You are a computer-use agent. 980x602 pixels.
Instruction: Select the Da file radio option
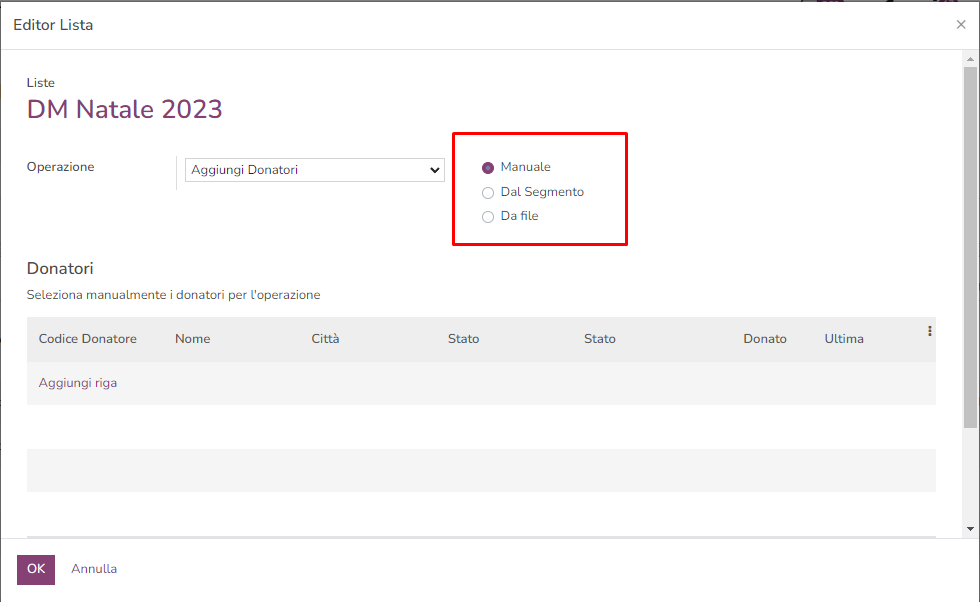tap(488, 216)
